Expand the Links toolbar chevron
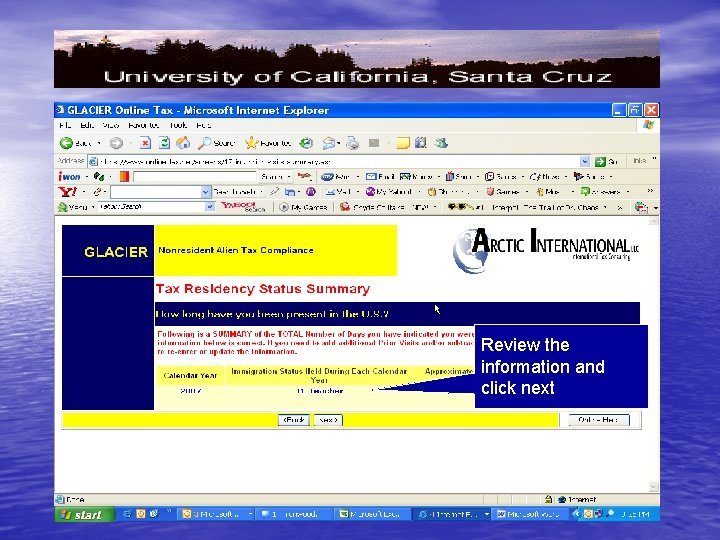The width and height of the screenshot is (720, 540). (x=654, y=160)
